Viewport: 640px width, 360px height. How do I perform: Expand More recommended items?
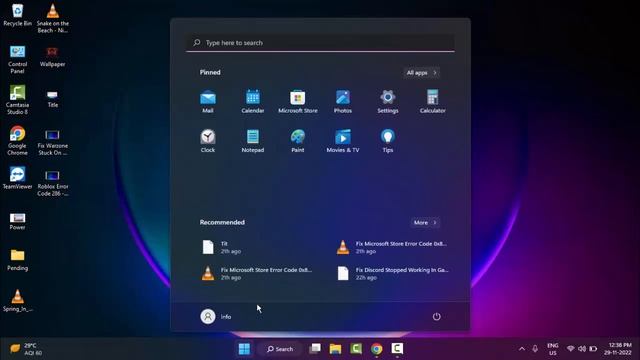pyautogui.click(x=425, y=222)
